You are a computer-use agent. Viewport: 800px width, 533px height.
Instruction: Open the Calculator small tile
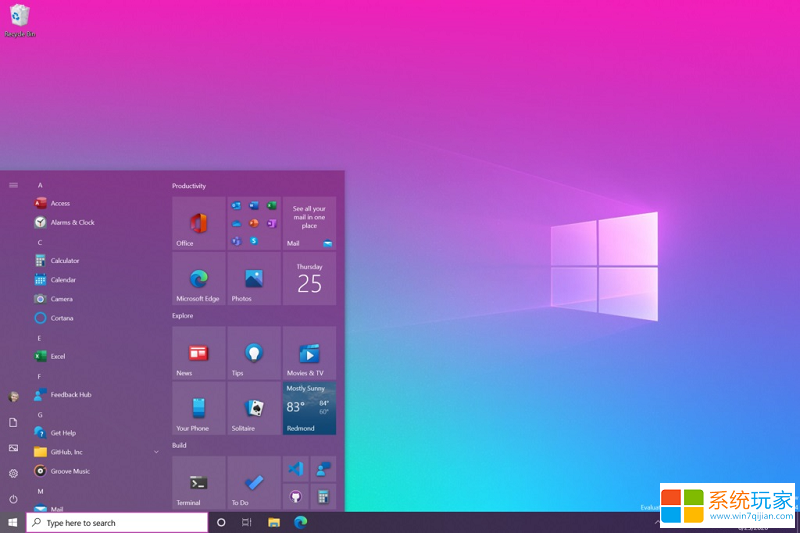point(323,496)
